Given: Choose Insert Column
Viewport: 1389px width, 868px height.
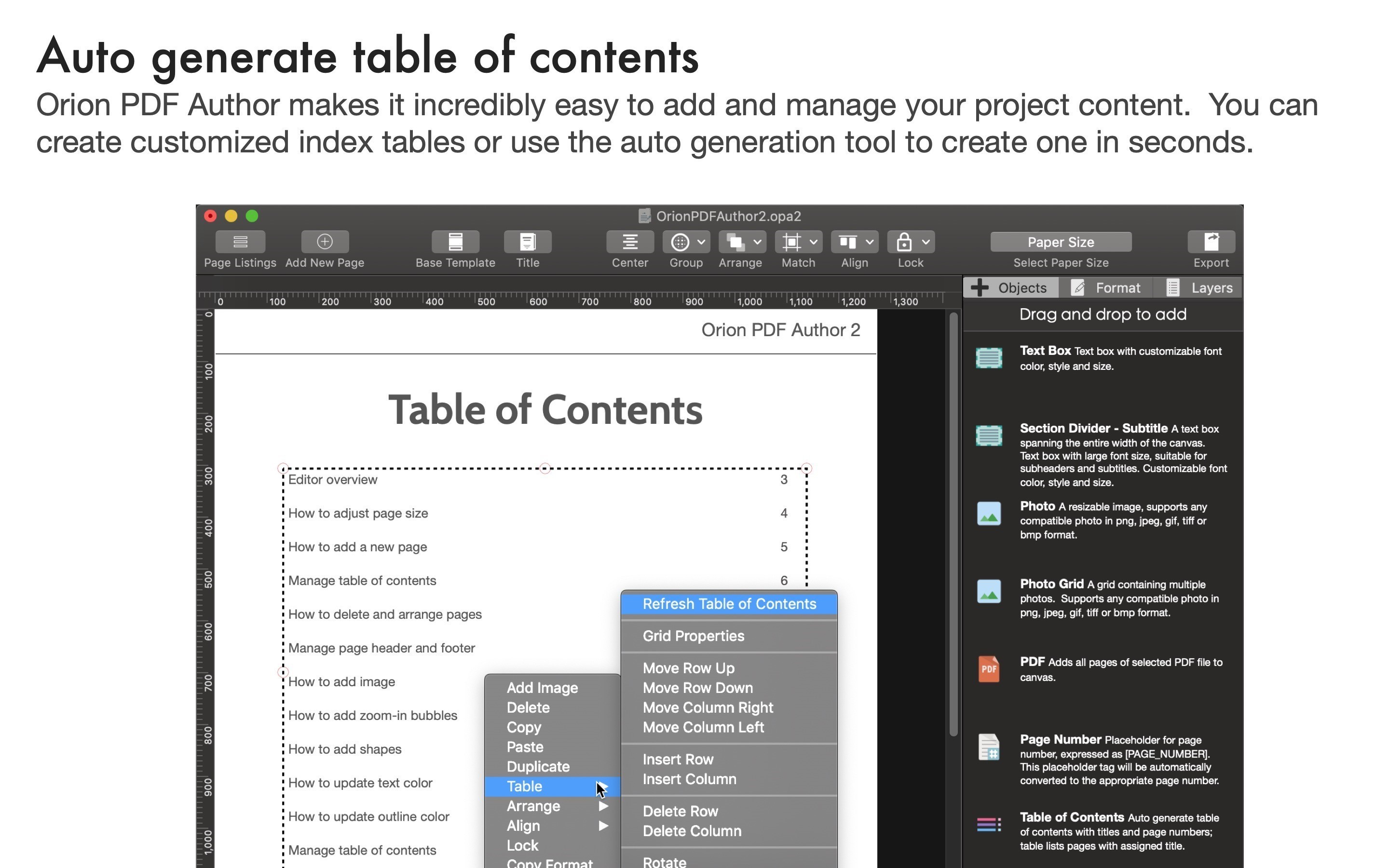Looking at the screenshot, I should [x=729, y=779].
